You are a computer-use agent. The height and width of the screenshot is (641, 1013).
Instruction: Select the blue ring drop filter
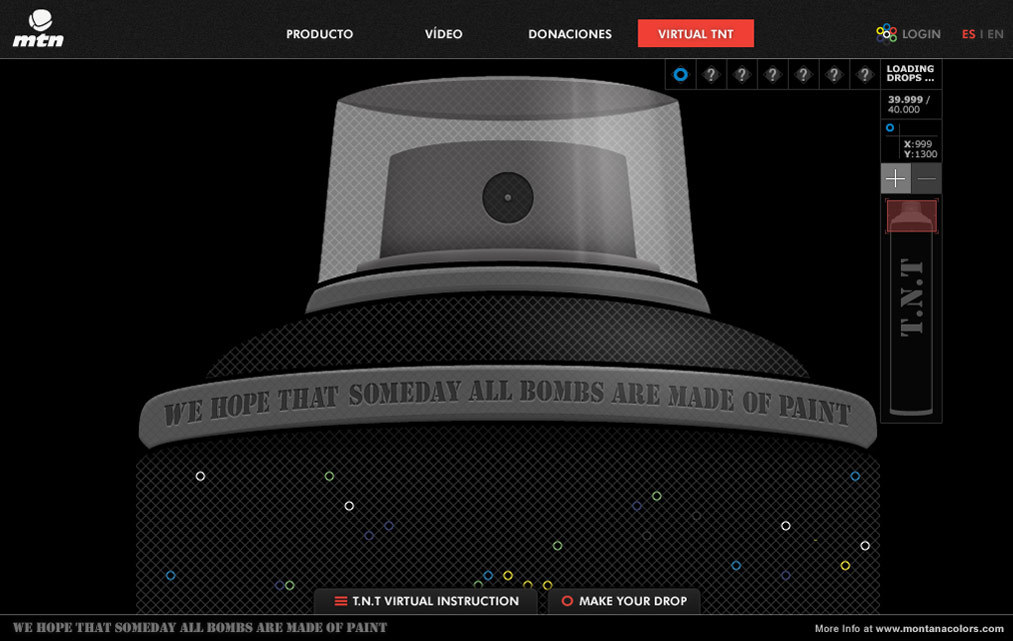[680, 75]
